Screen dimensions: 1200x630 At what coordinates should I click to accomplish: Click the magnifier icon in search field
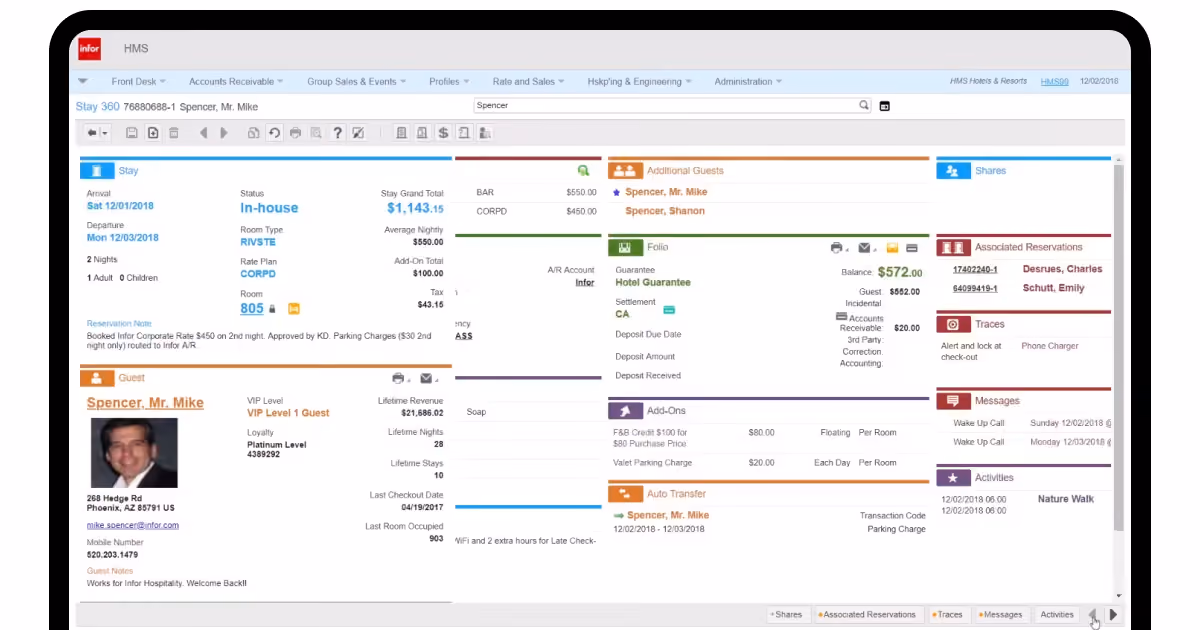[864, 105]
